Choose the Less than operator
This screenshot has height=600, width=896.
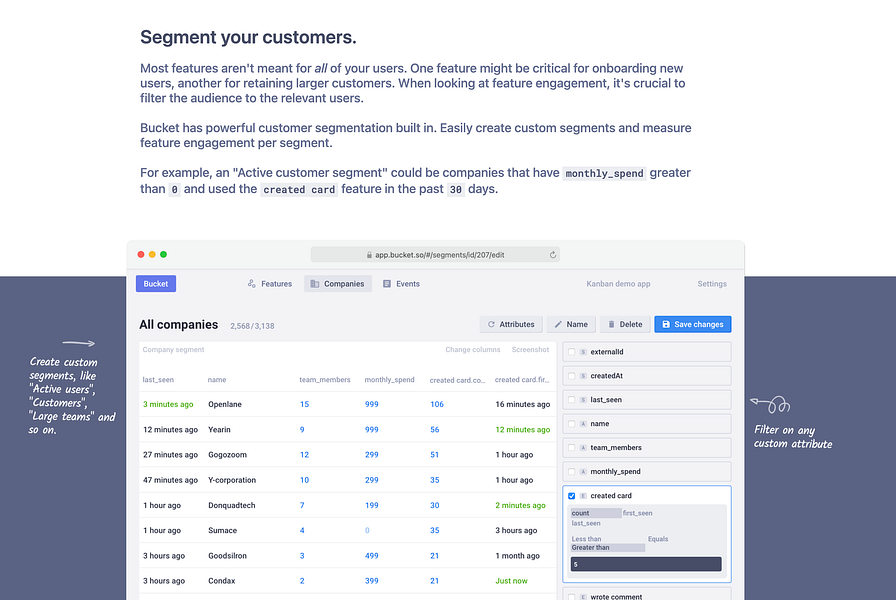click(x=586, y=539)
